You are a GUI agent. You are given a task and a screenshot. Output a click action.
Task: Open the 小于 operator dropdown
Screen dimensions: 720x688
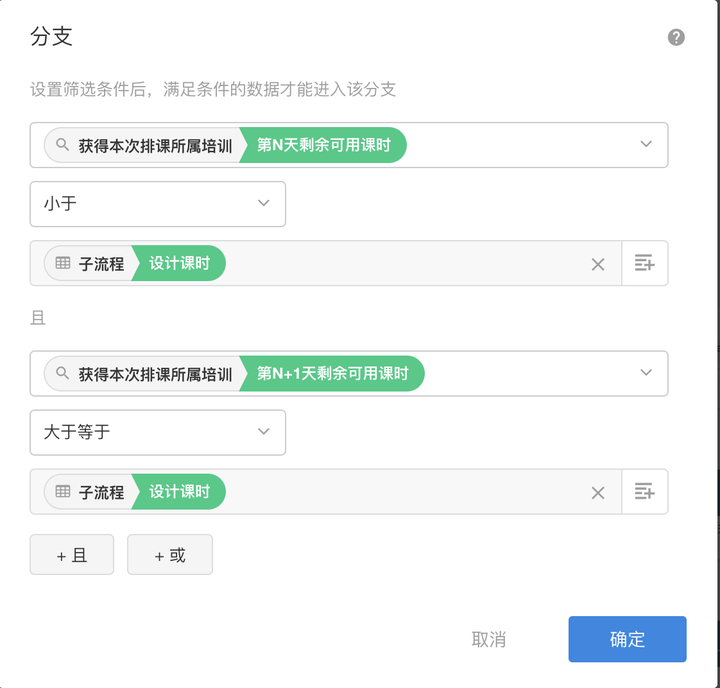tap(158, 204)
